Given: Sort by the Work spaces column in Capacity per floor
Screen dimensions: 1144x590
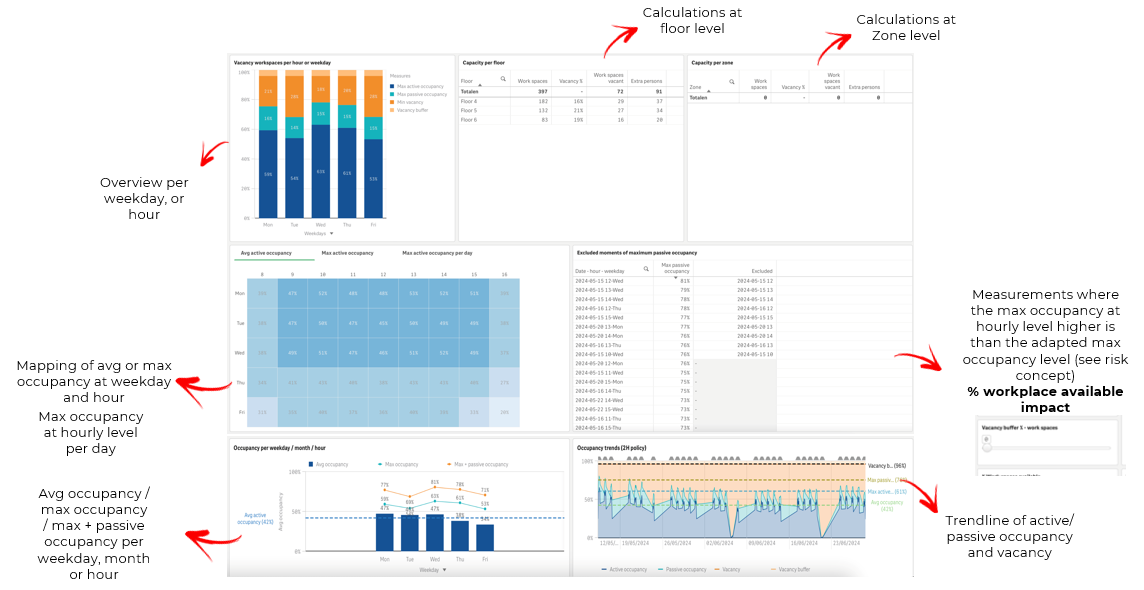Looking at the screenshot, I should [x=532, y=81].
